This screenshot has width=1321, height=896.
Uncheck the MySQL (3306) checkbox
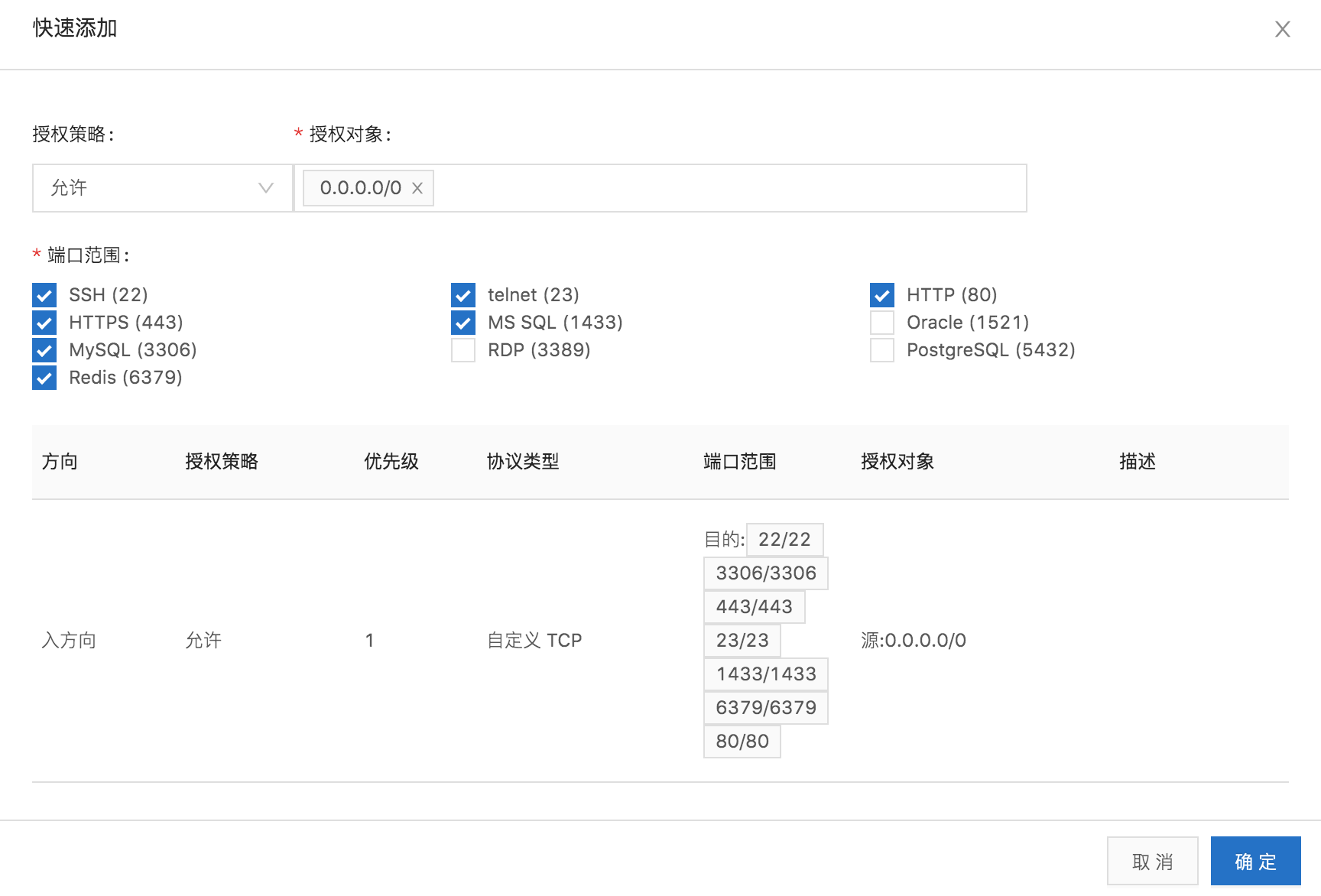44,350
